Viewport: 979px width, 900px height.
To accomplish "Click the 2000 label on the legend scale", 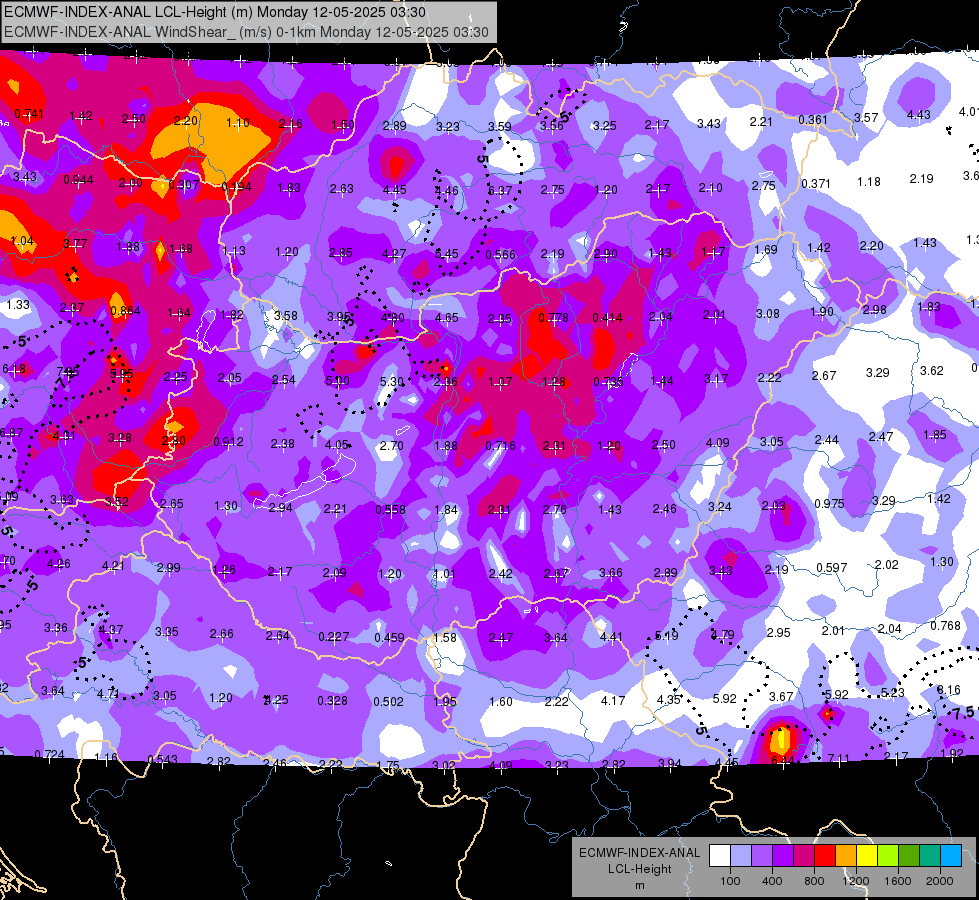I will click(x=940, y=881).
